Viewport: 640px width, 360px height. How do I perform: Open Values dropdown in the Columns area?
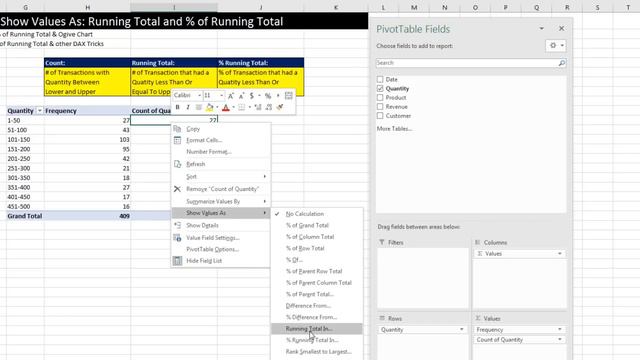(x=560, y=253)
